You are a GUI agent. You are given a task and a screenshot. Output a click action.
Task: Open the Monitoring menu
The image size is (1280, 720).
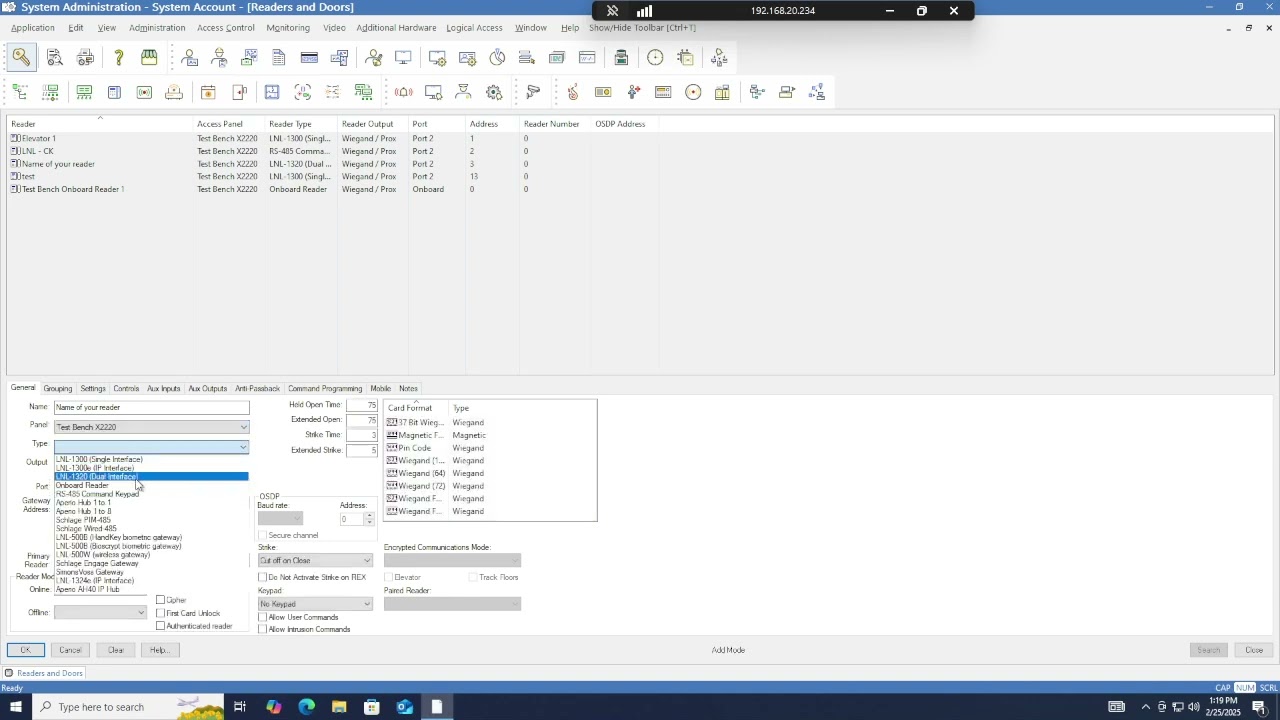coord(288,28)
